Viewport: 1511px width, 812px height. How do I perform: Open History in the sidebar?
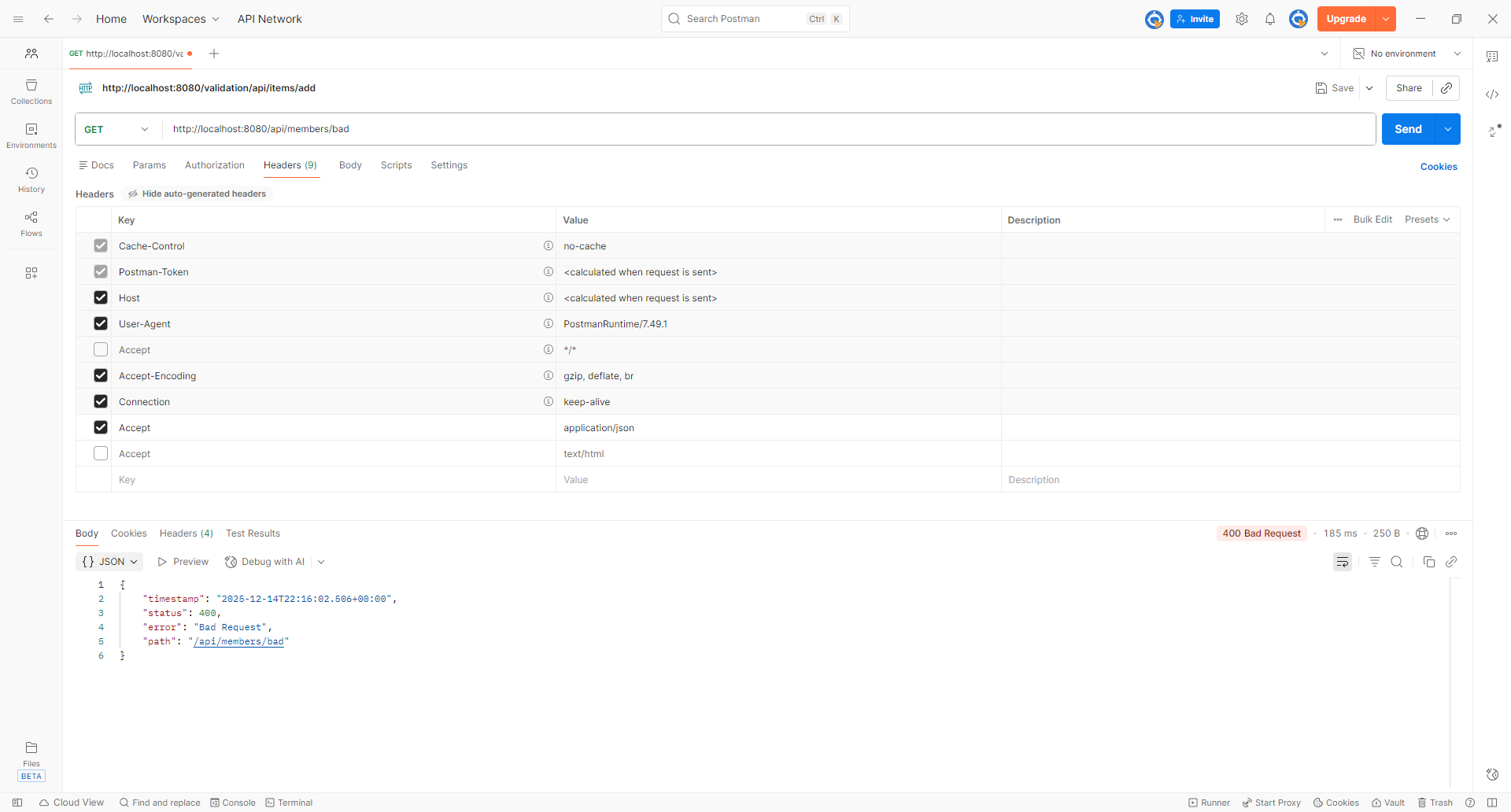[31, 179]
